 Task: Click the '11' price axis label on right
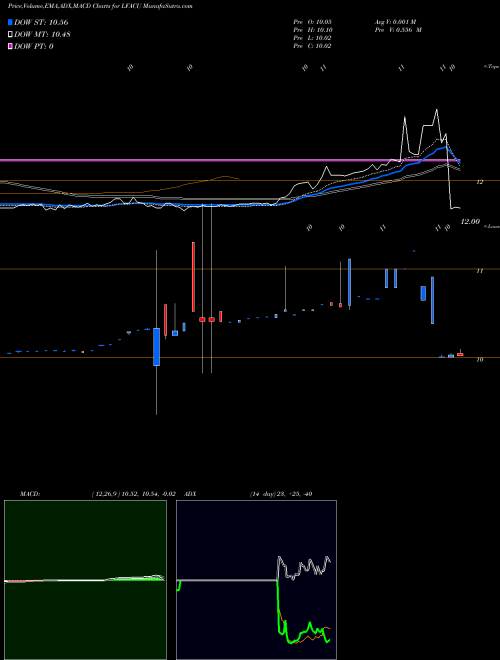pos(479,271)
